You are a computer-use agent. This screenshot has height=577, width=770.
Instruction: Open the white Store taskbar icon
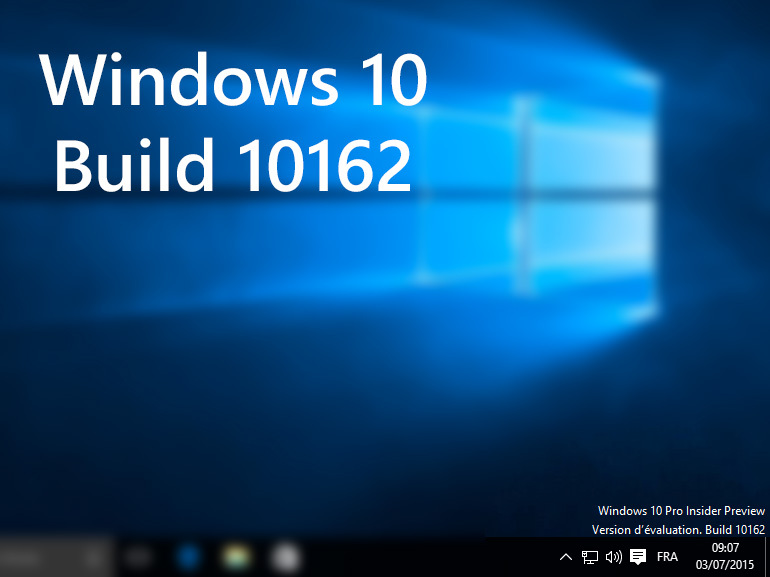[x=285, y=558]
